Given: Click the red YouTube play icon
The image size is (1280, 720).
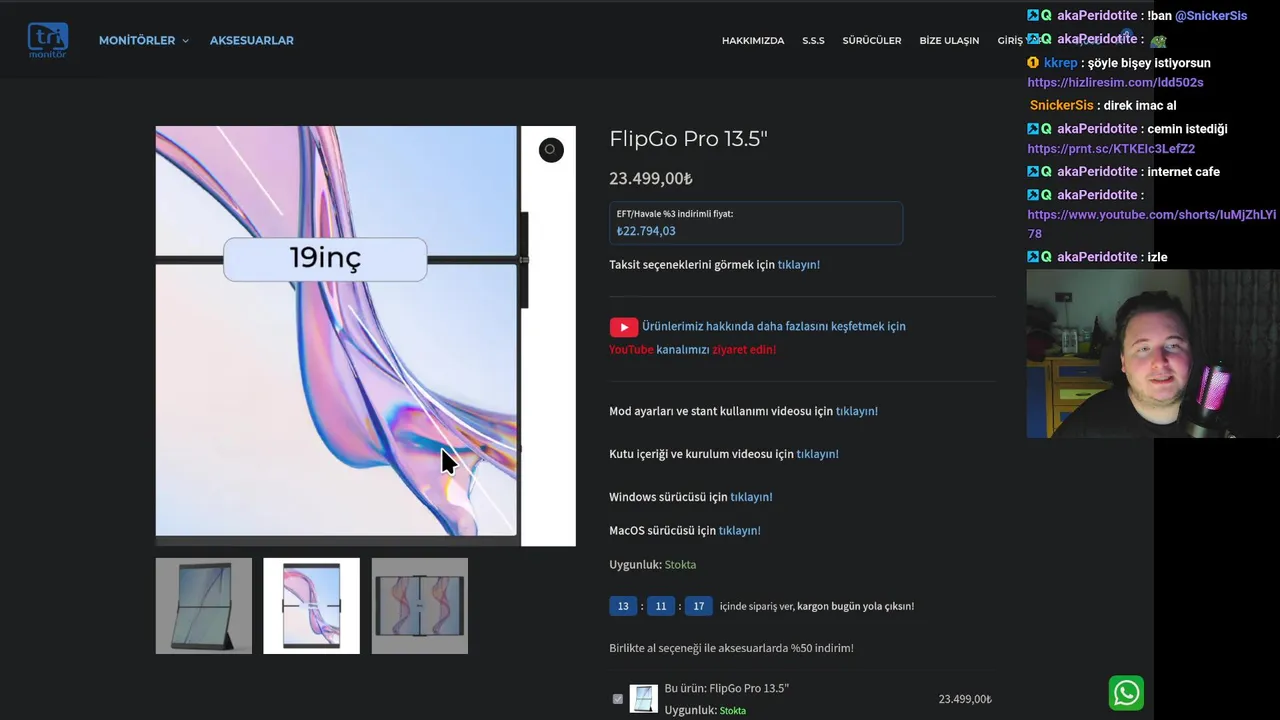Looking at the screenshot, I should pyautogui.click(x=623, y=327).
